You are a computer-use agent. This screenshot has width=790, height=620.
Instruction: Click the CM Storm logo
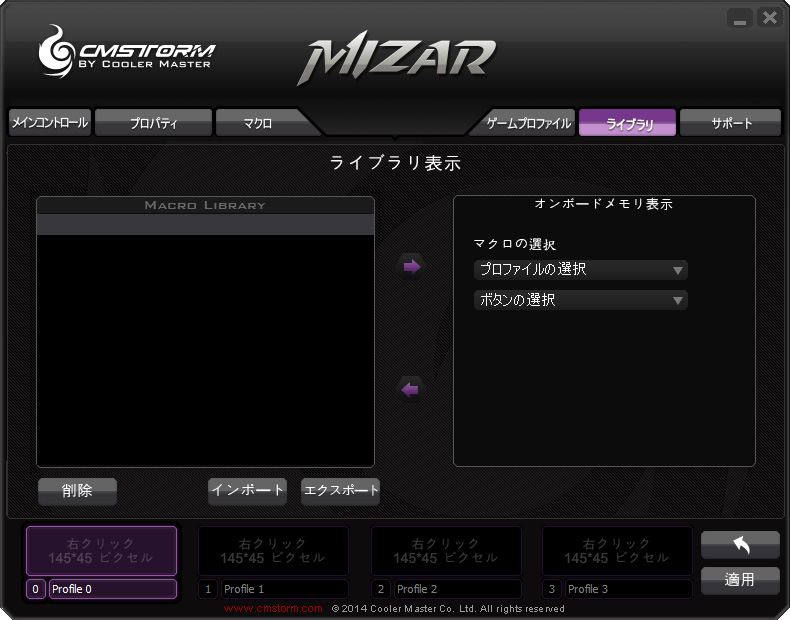point(126,52)
